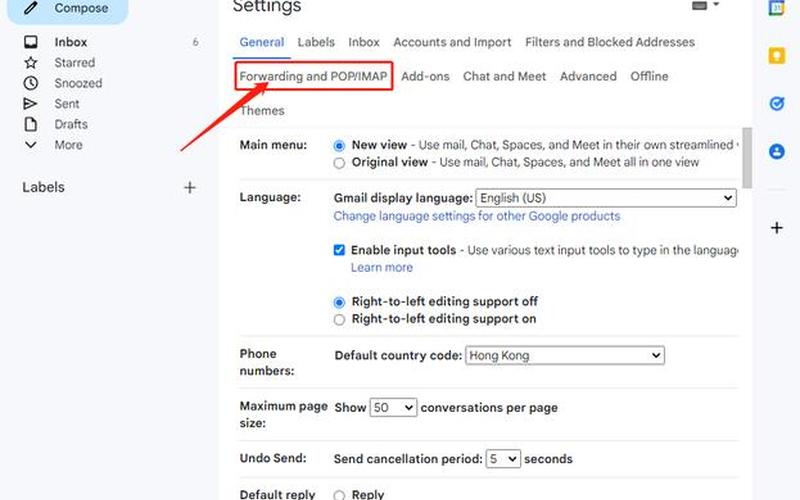Open Snoozed folder label
The height and width of the screenshot is (500, 800).
[78, 83]
